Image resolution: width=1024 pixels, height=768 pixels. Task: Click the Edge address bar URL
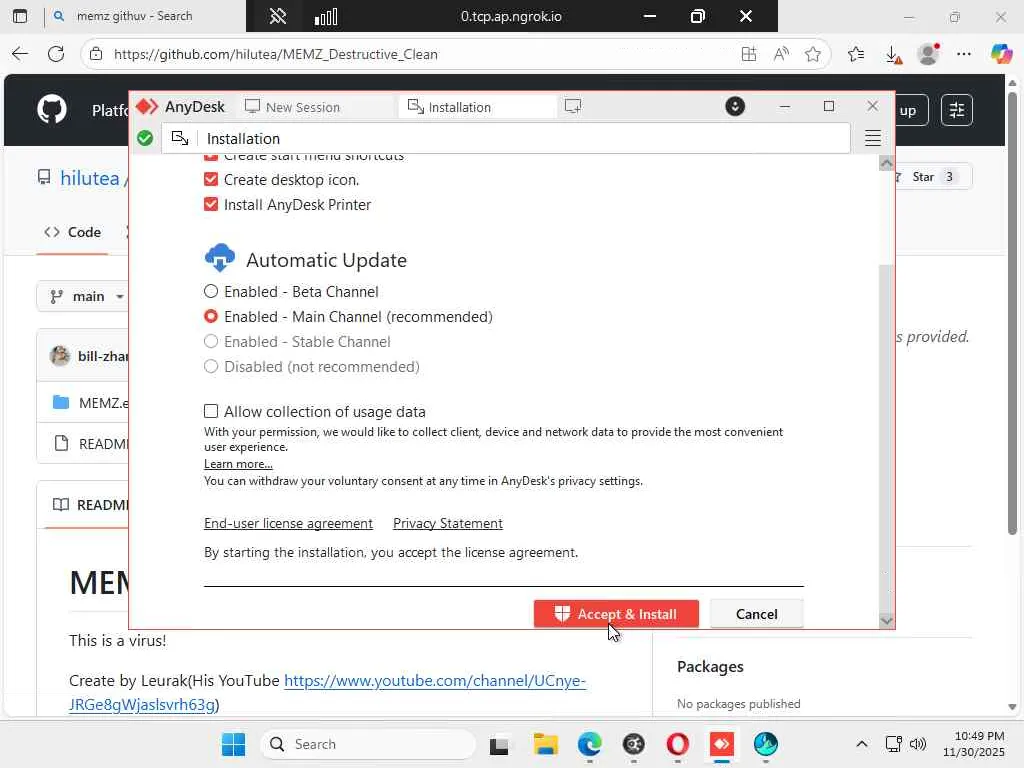[275, 54]
